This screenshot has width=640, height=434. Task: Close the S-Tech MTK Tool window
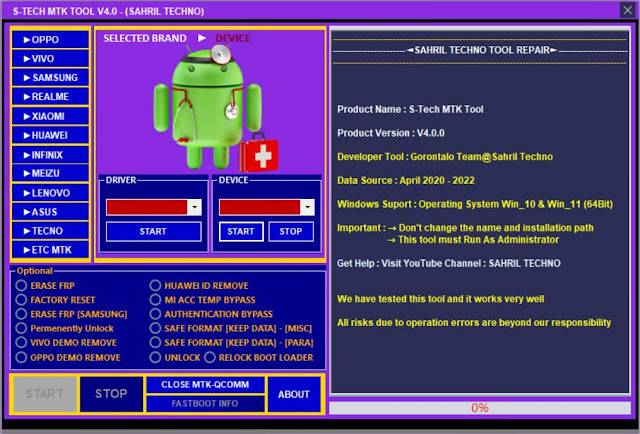point(627,10)
